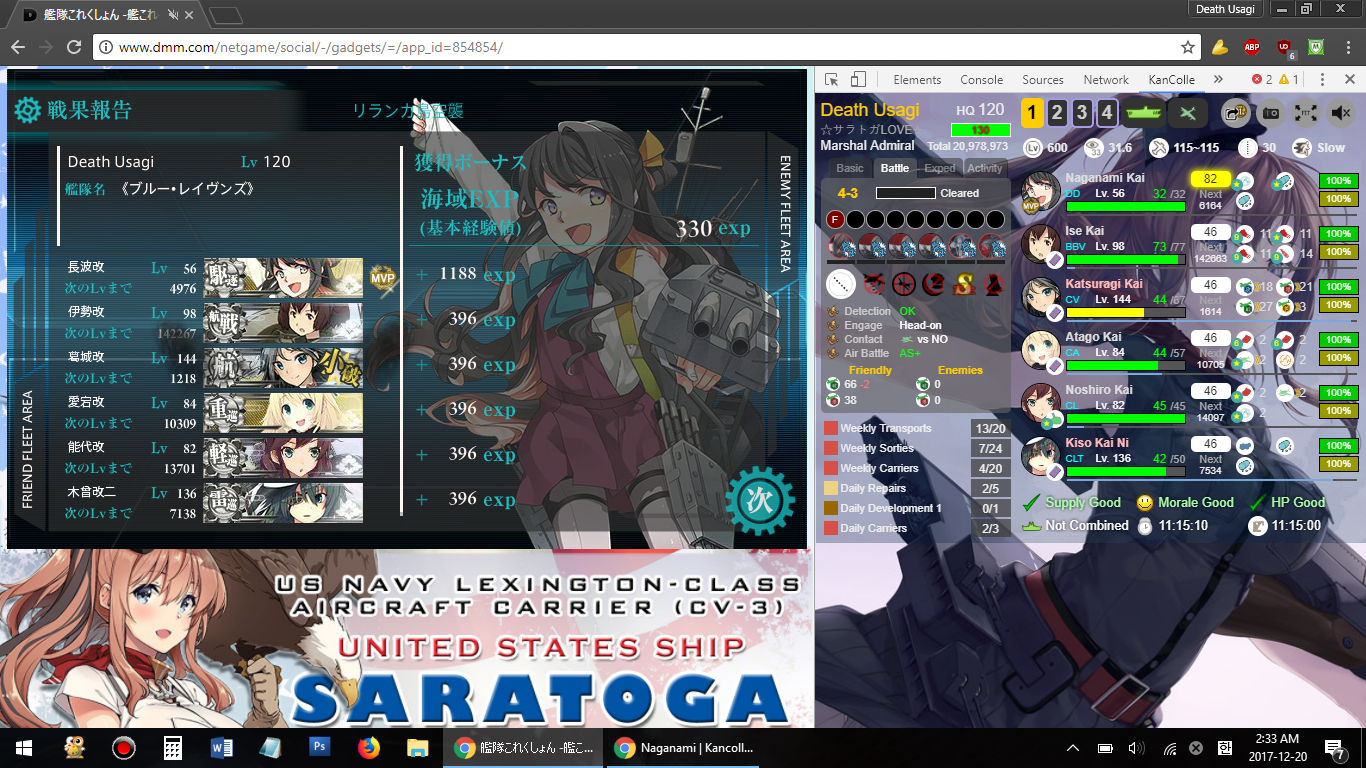Go back to previous page
This screenshot has width=1366, height=768.
pyautogui.click(x=17, y=47)
